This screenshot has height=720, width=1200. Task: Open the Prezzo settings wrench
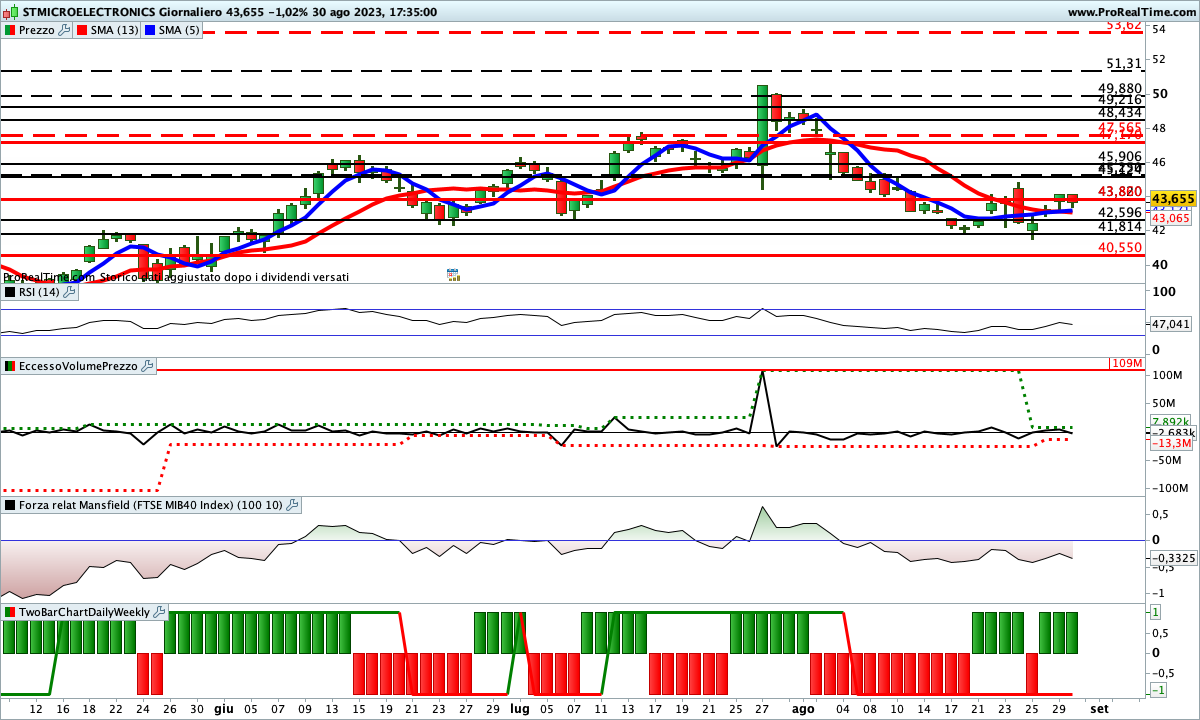coord(65,30)
